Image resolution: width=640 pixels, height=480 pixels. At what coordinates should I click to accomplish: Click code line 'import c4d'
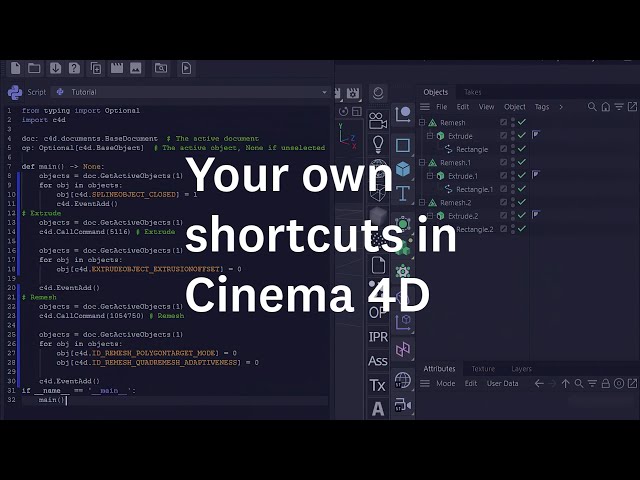click(x=44, y=120)
